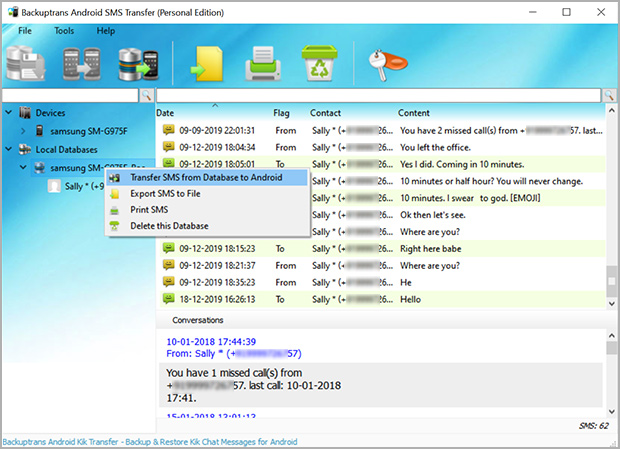The height and width of the screenshot is (449, 620).
Task: Click message icon for 09-12-2019 18:21:37 row
Action: coord(168,265)
